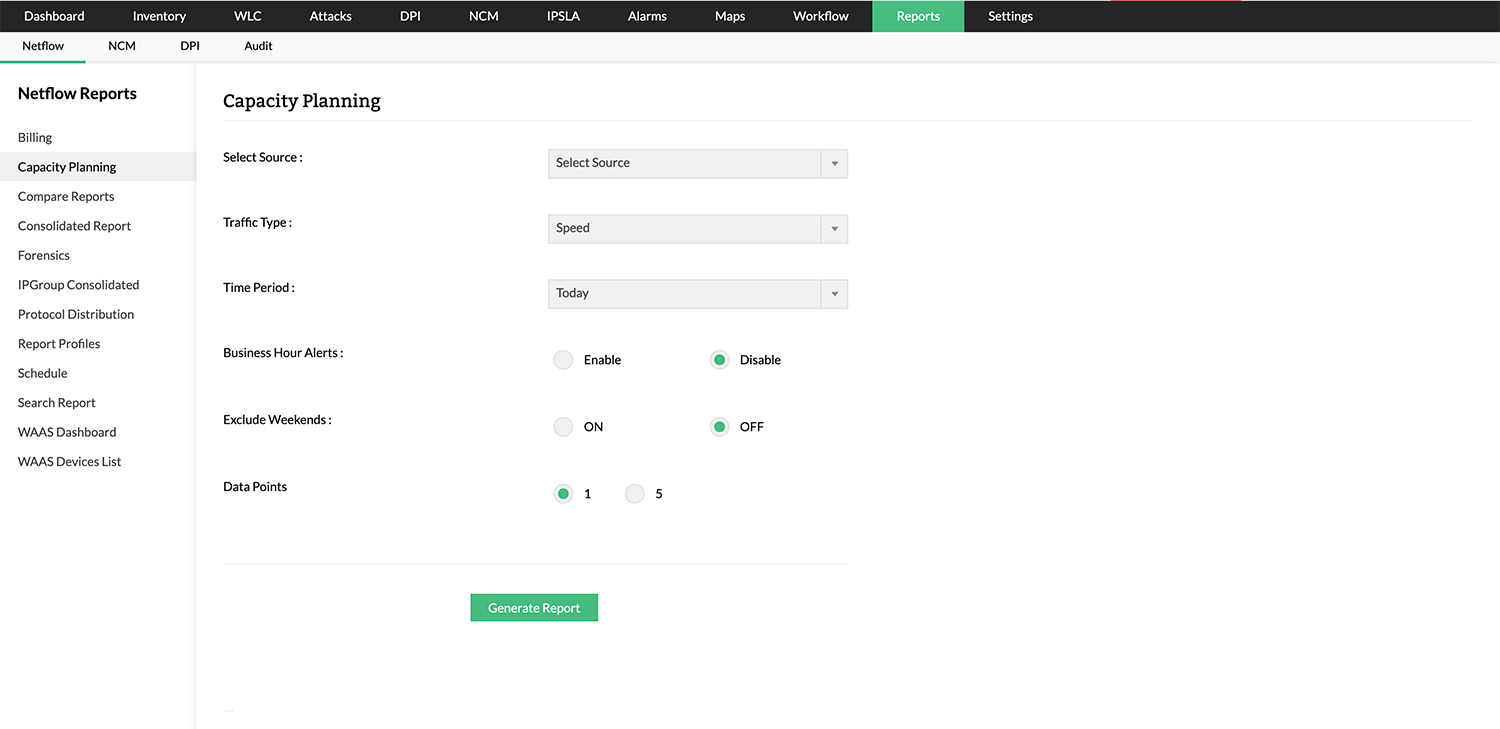Viewport: 1500px width, 729px height.
Task: Open the Select Source combo box
Action: point(698,163)
